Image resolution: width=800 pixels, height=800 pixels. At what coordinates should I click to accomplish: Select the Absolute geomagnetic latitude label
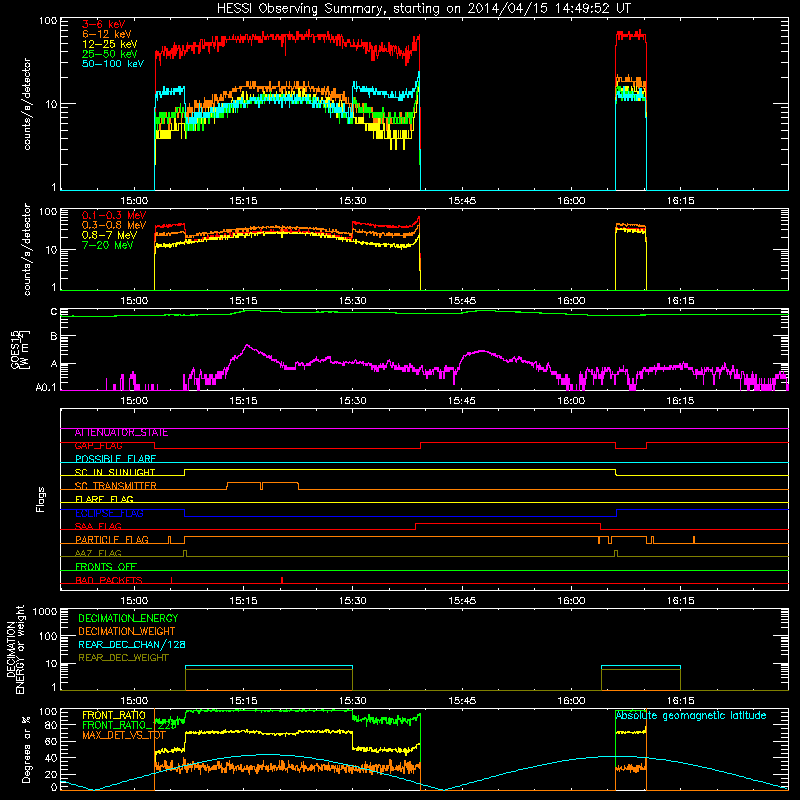[x=691, y=716]
